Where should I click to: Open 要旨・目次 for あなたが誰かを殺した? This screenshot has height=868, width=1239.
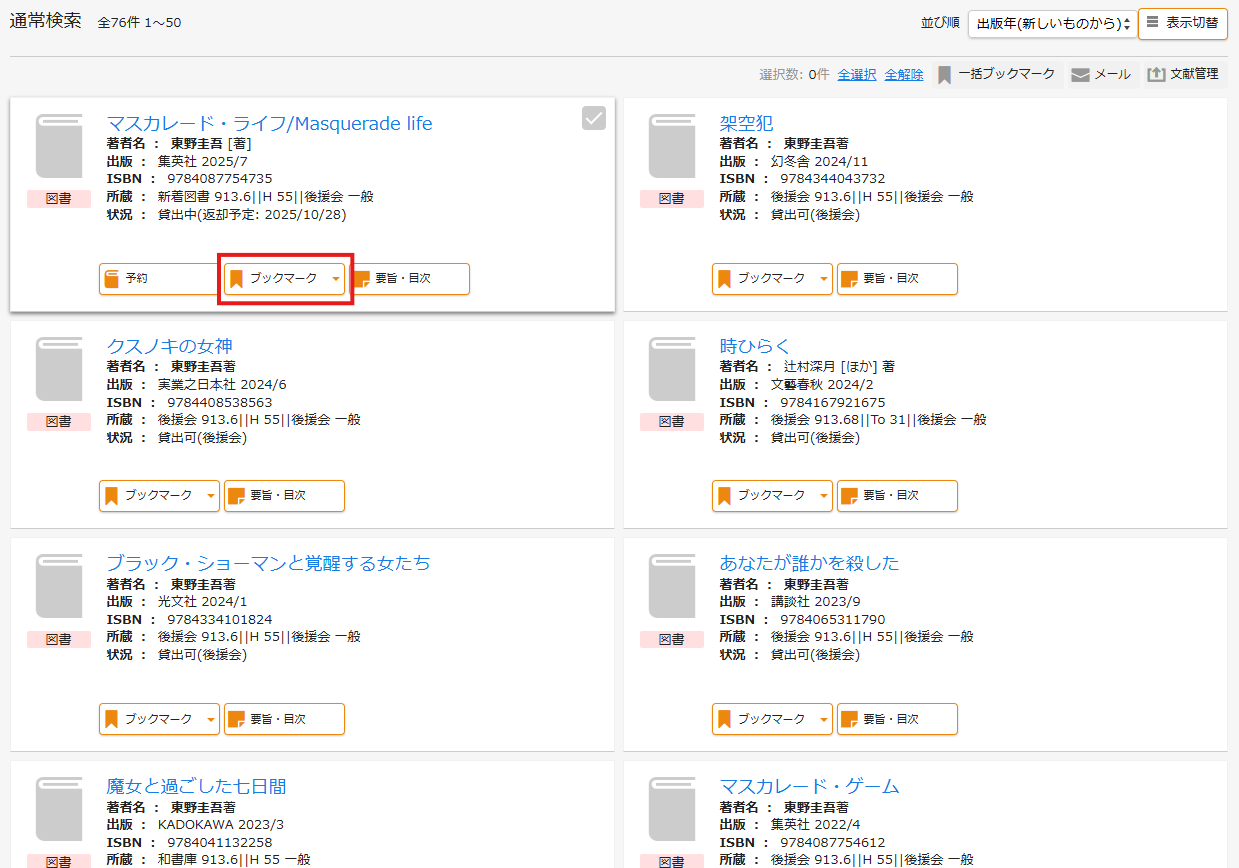pyautogui.click(x=897, y=719)
